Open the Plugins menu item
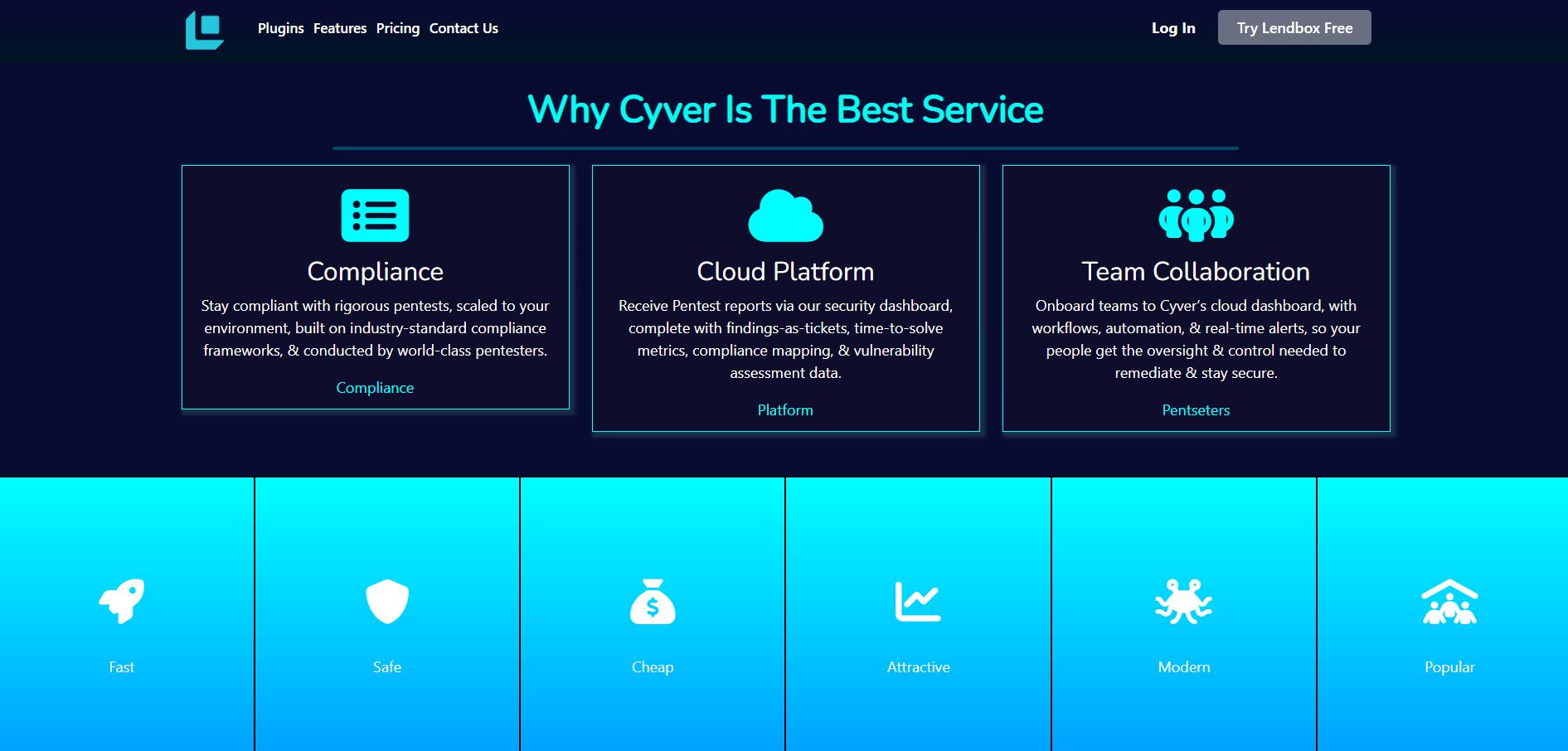 [x=281, y=28]
